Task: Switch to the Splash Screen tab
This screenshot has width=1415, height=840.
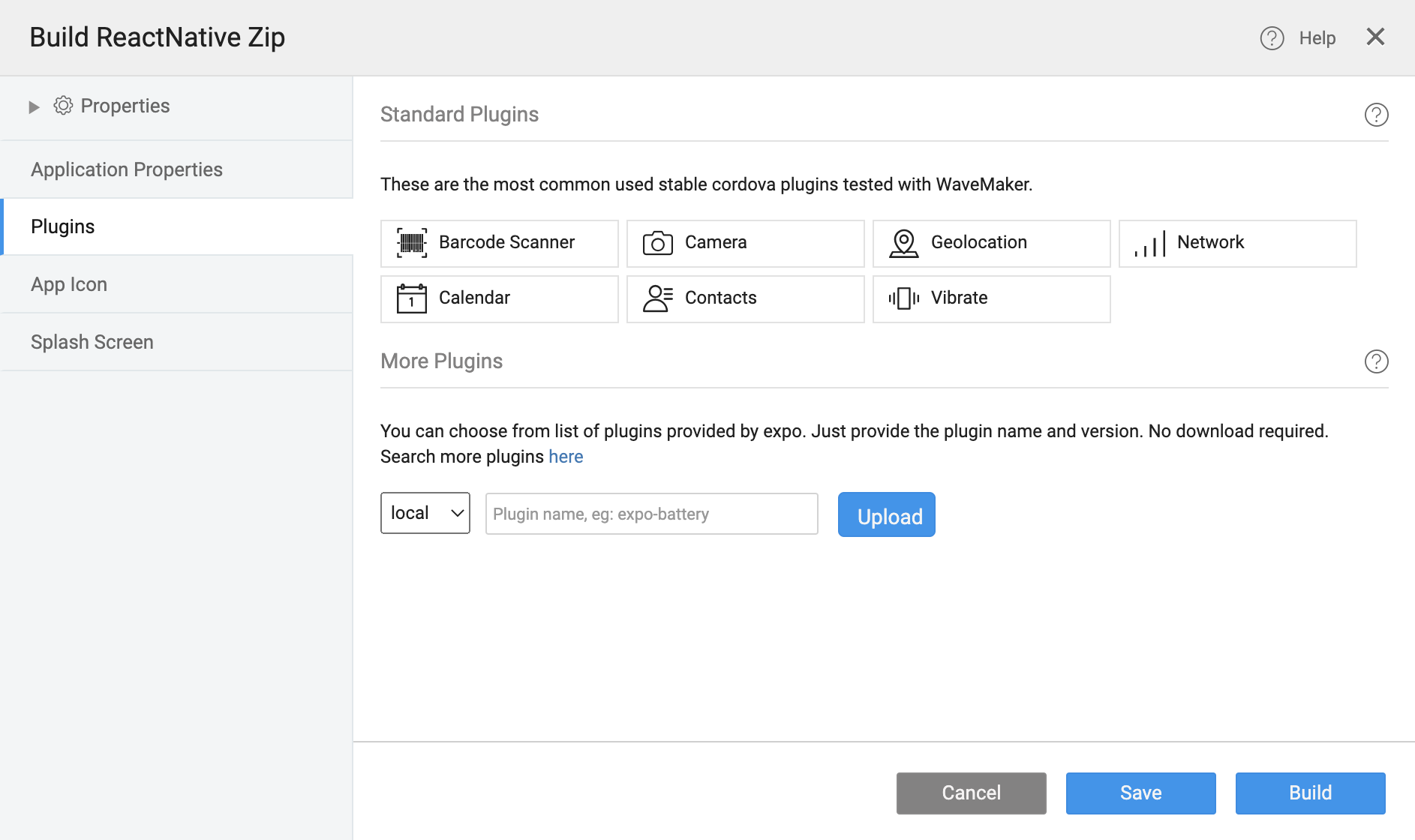Action: coord(92,342)
